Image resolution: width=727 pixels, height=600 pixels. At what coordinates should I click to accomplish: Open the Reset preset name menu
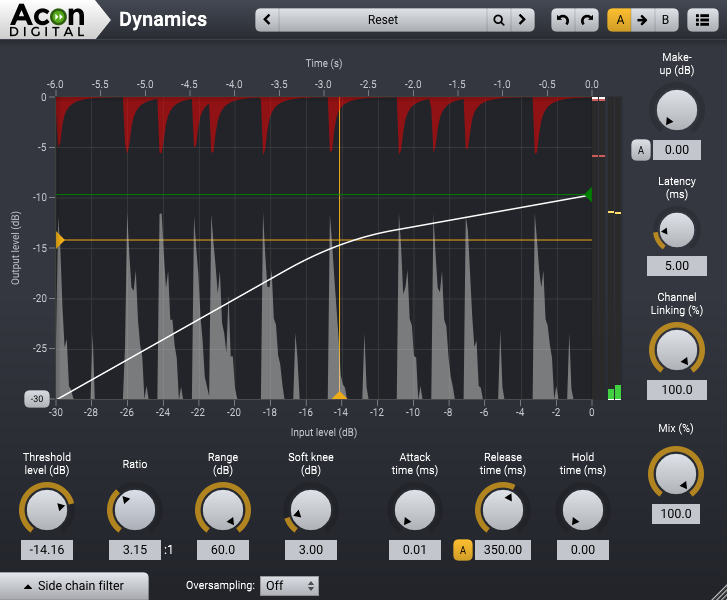382,20
